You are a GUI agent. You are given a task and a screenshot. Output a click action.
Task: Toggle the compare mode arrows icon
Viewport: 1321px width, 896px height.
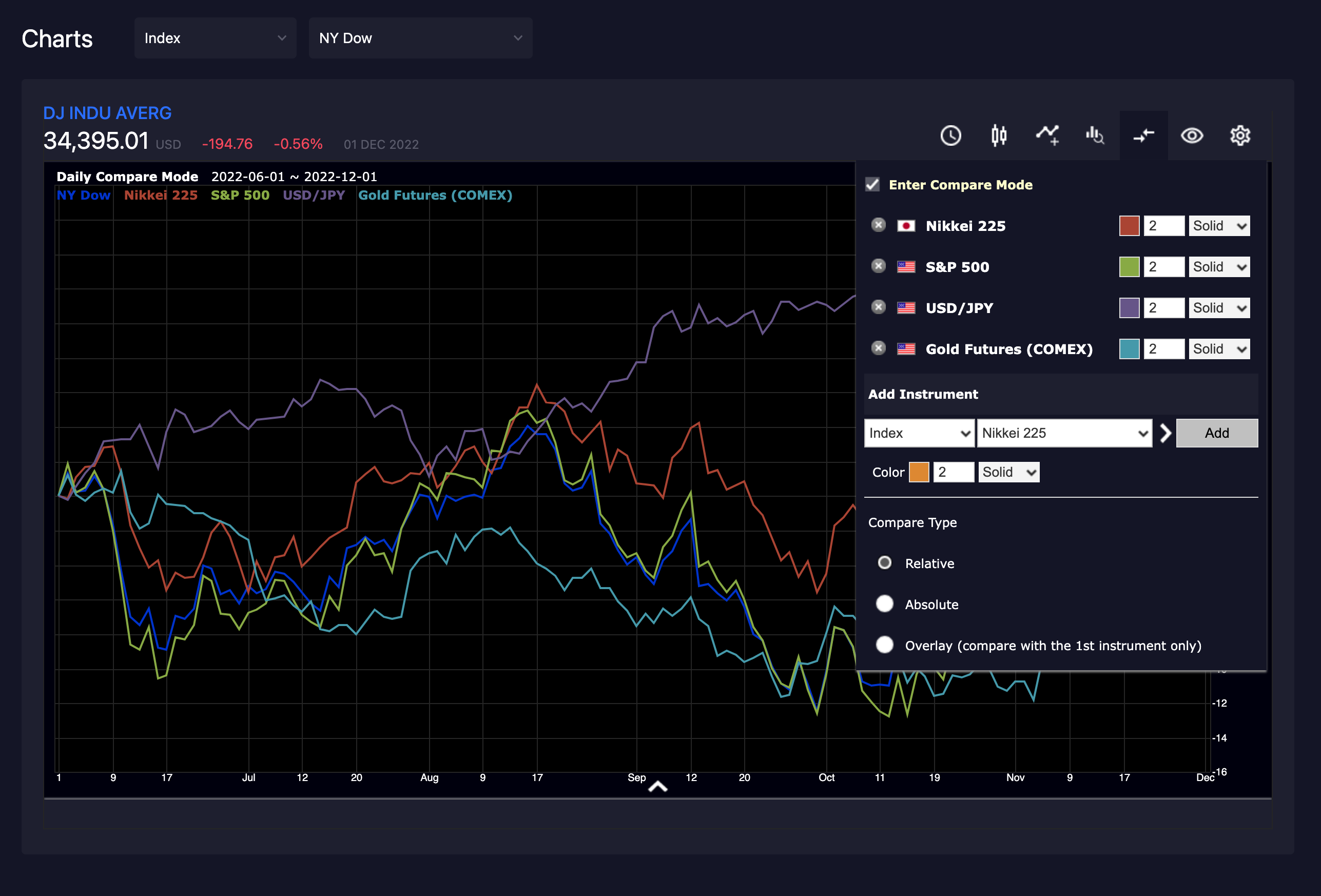(1143, 135)
